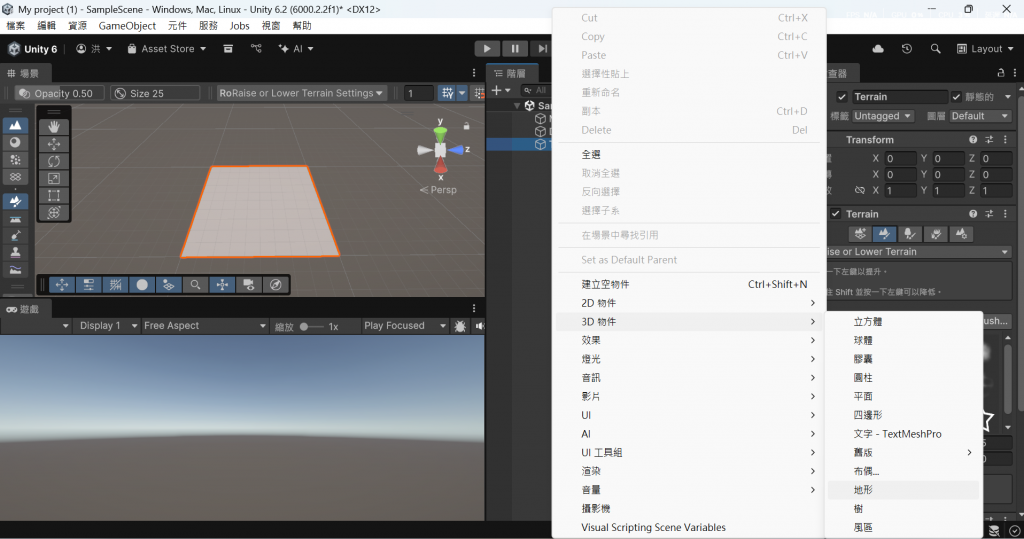
Task: Open the Default layer dropdown
Action: 980,116
